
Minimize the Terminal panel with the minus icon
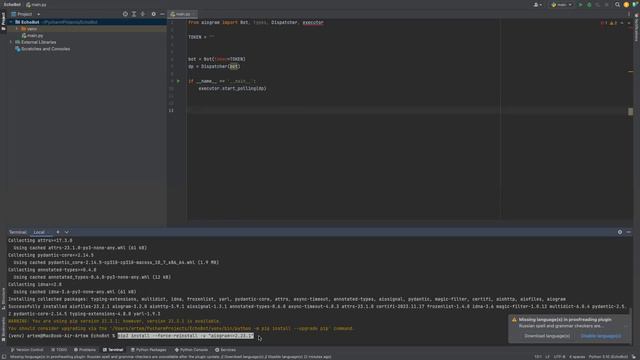point(629,232)
